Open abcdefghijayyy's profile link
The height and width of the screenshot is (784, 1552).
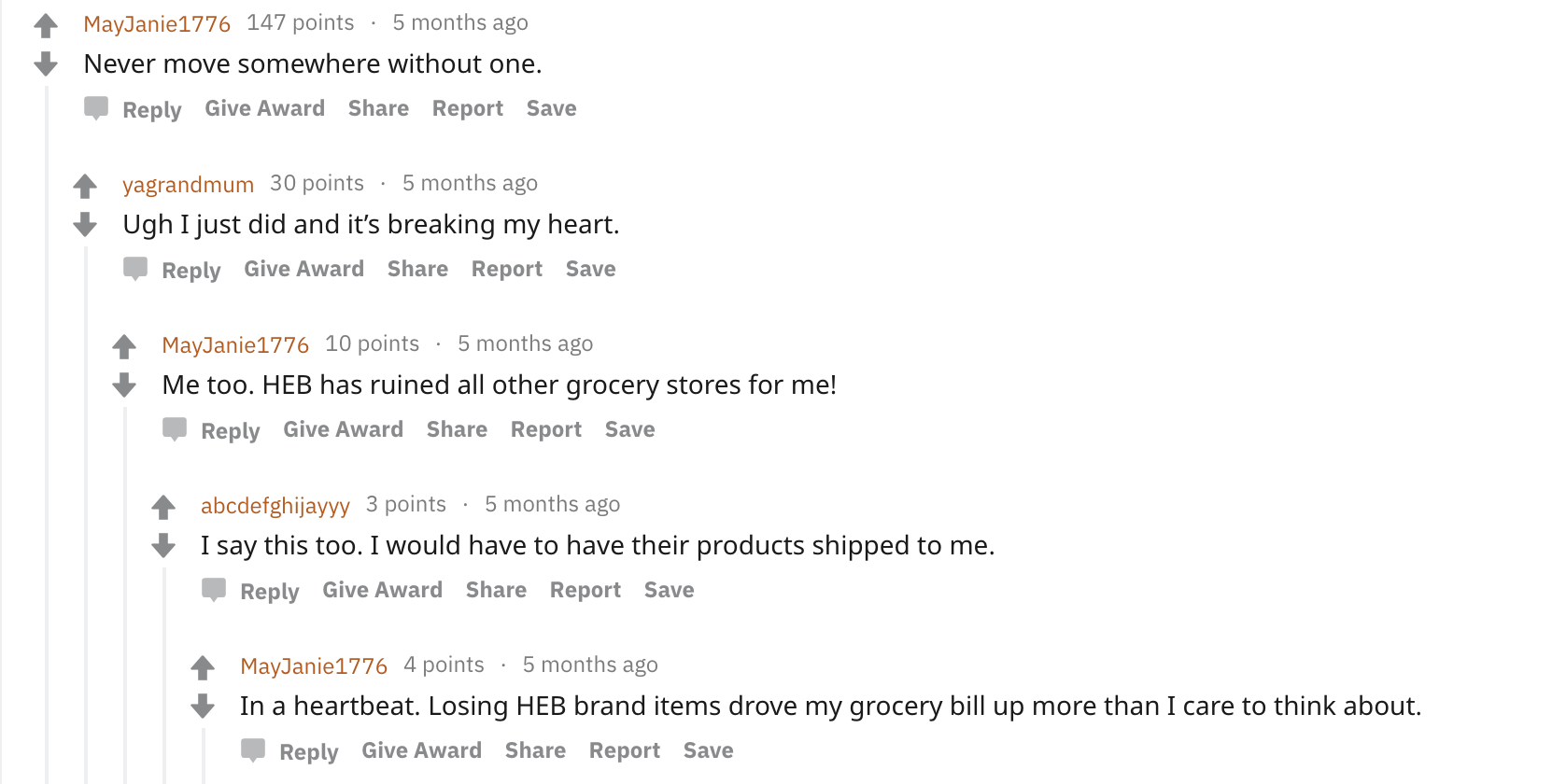pyautogui.click(x=275, y=505)
